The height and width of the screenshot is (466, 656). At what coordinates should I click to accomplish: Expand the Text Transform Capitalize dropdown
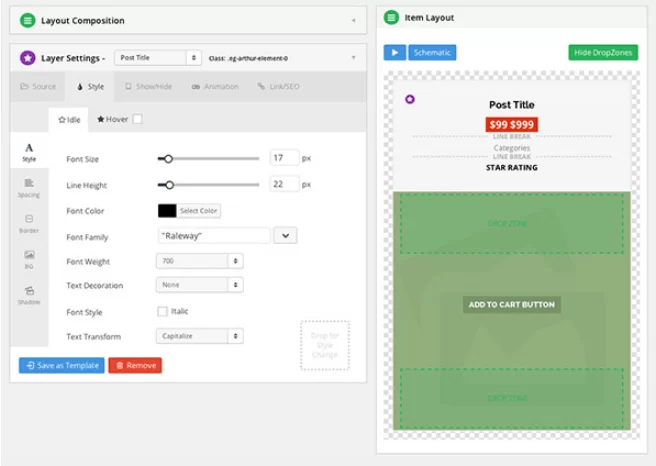pos(200,337)
